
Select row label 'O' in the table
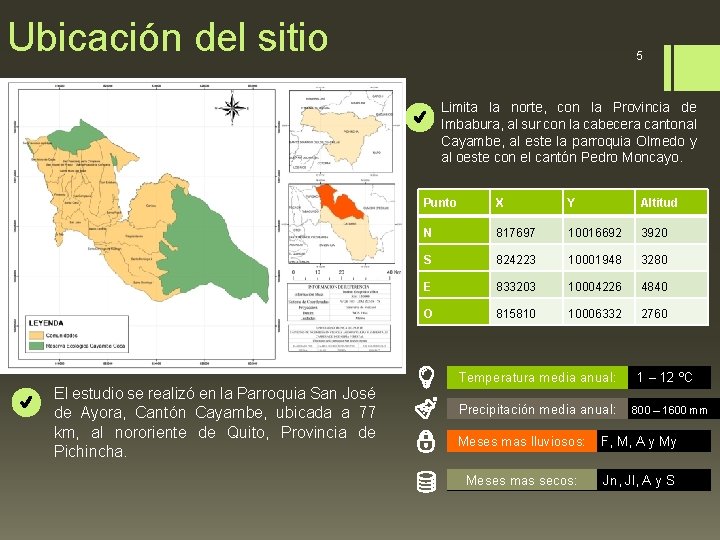click(x=453, y=313)
